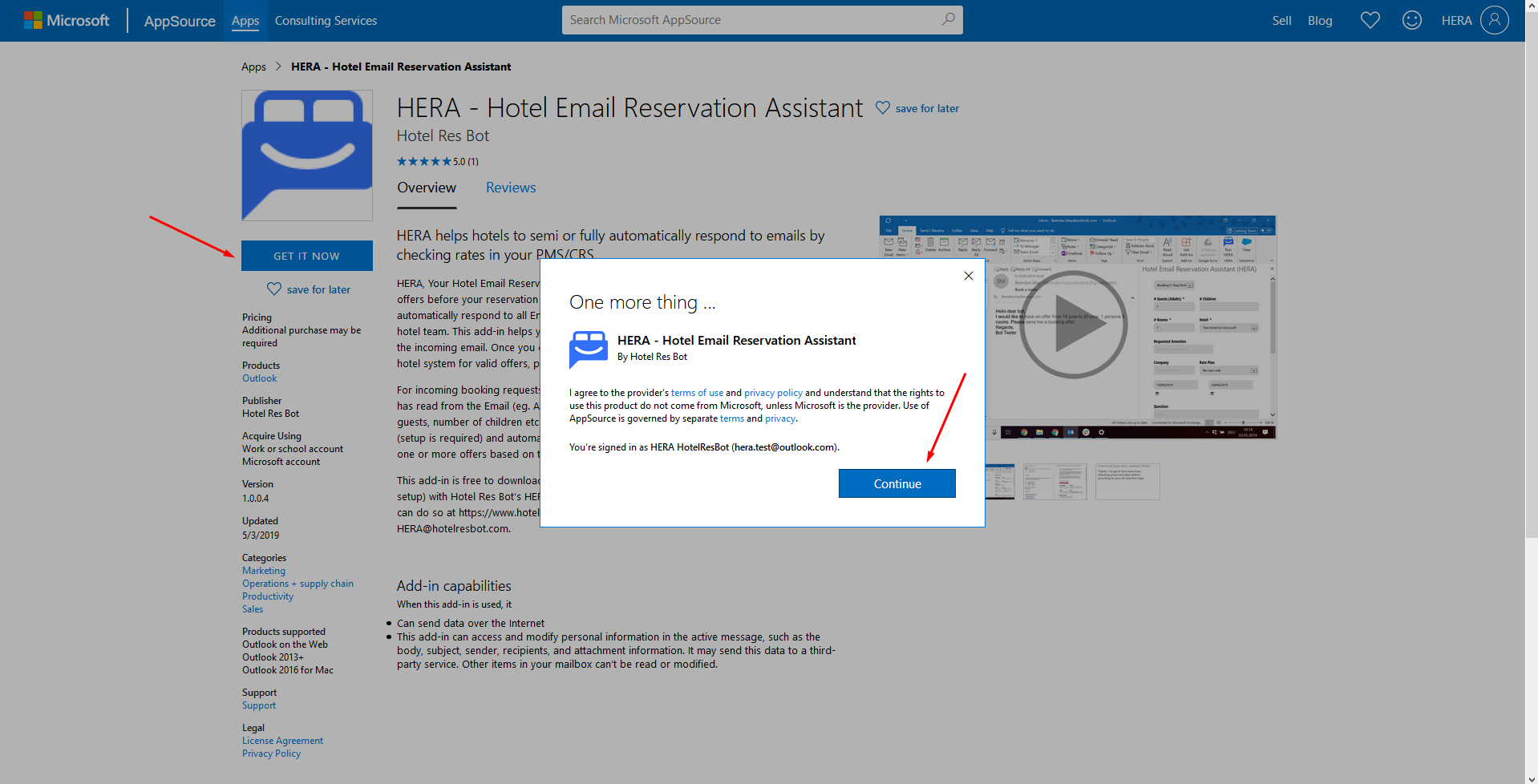Select the second screenshot thumbnail below the video
Image resolution: width=1538 pixels, height=784 pixels.
(1054, 481)
